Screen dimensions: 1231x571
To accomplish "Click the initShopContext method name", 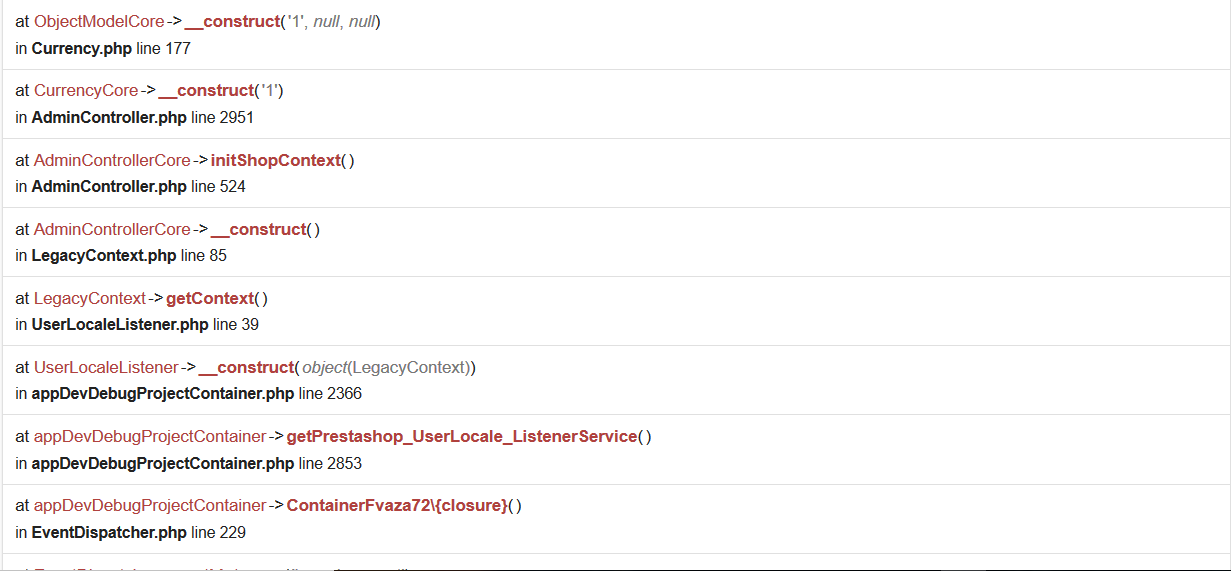I will [275, 160].
